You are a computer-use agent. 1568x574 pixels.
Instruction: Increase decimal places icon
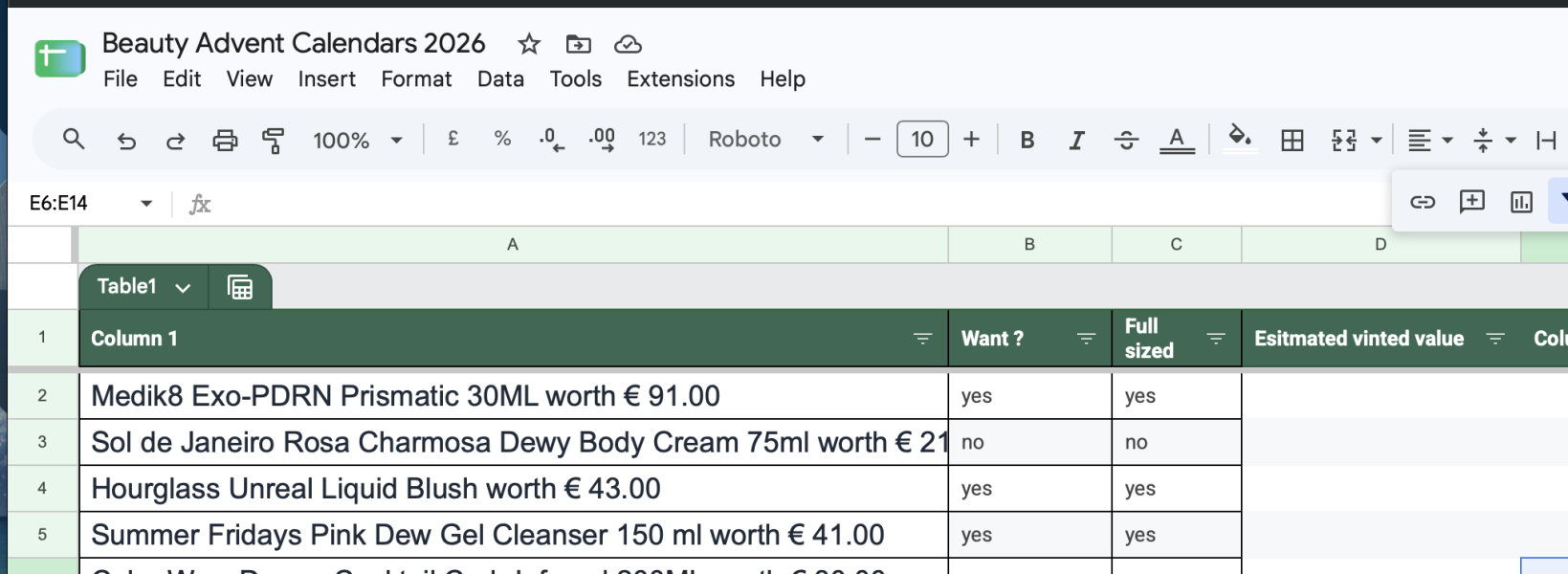(x=602, y=140)
